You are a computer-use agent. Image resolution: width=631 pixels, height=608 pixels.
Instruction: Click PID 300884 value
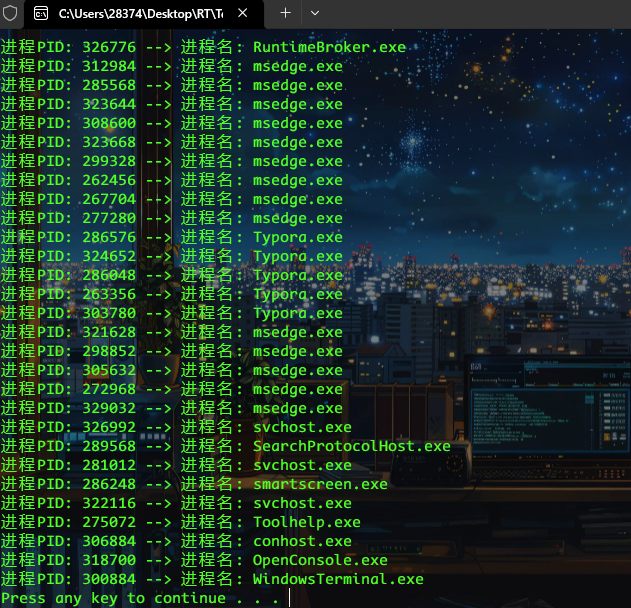point(109,579)
